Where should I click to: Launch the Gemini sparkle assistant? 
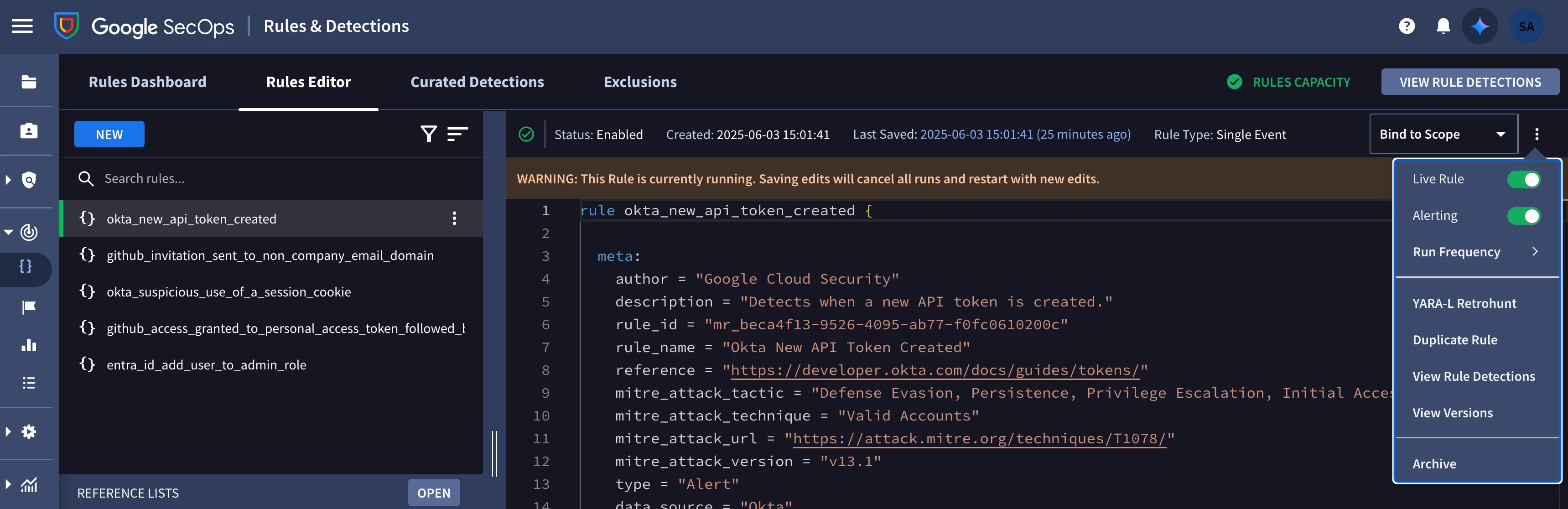click(1480, 26)
